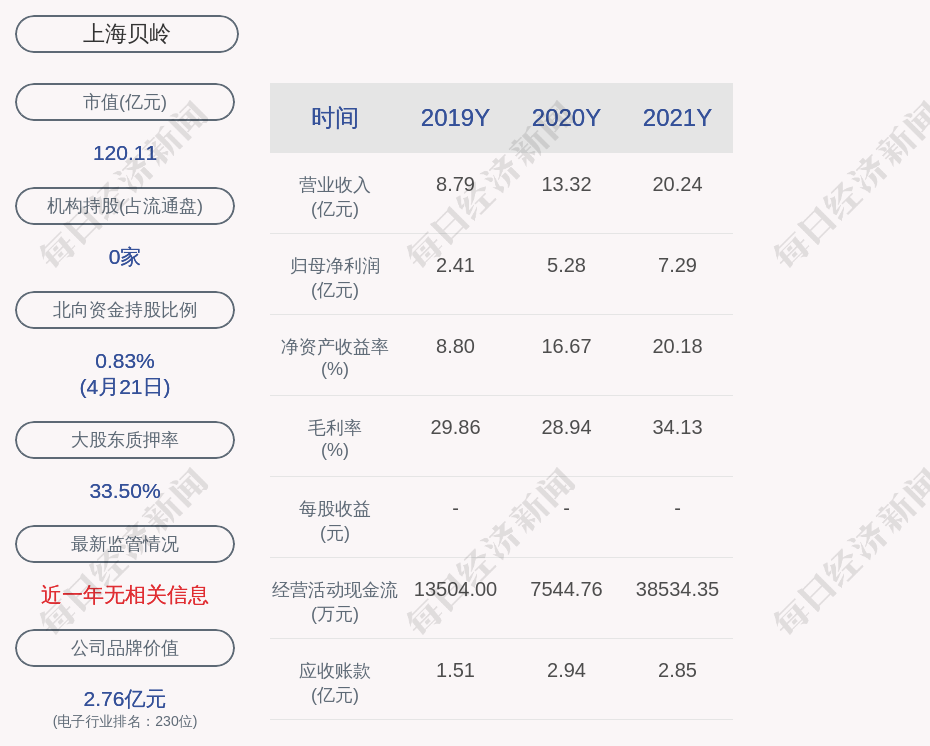Select the northbound holding value 0.83%

tap(125, 361)
